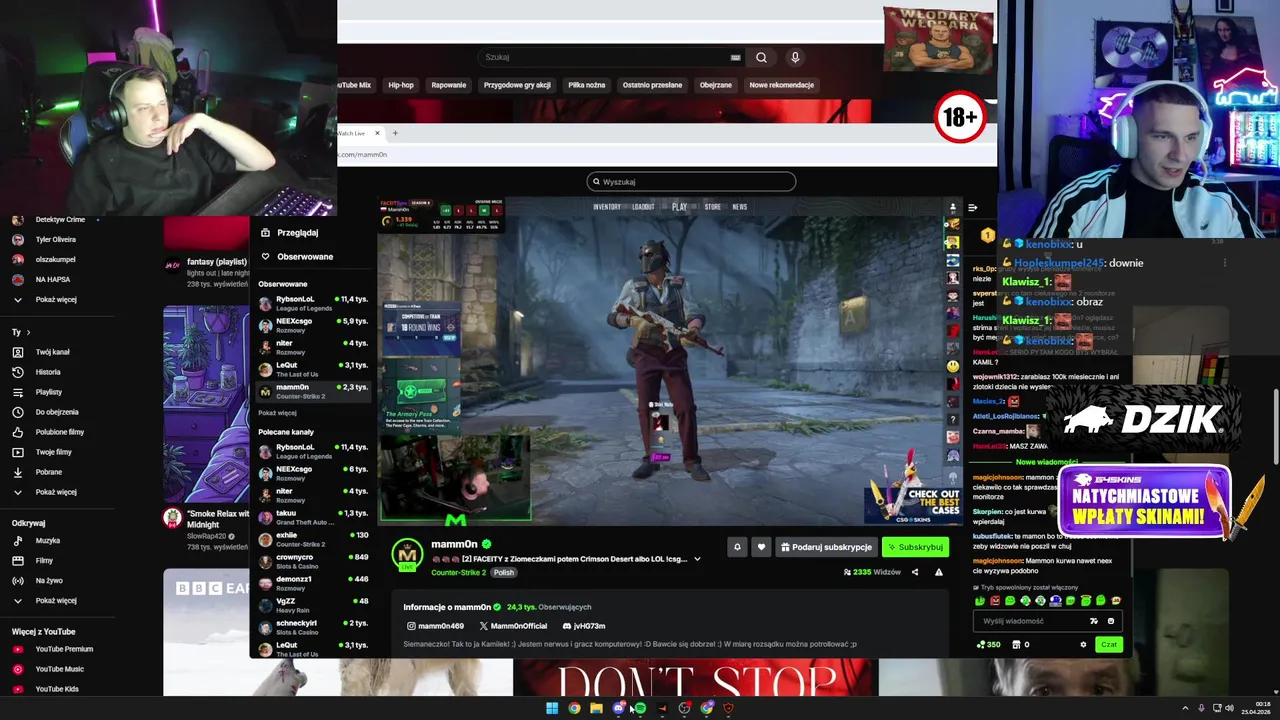Expand Pokaż więcej in Kick Obserwowane list
Image resolution: width=1280 pixels, height=720 pixels.
pos(277,413)
